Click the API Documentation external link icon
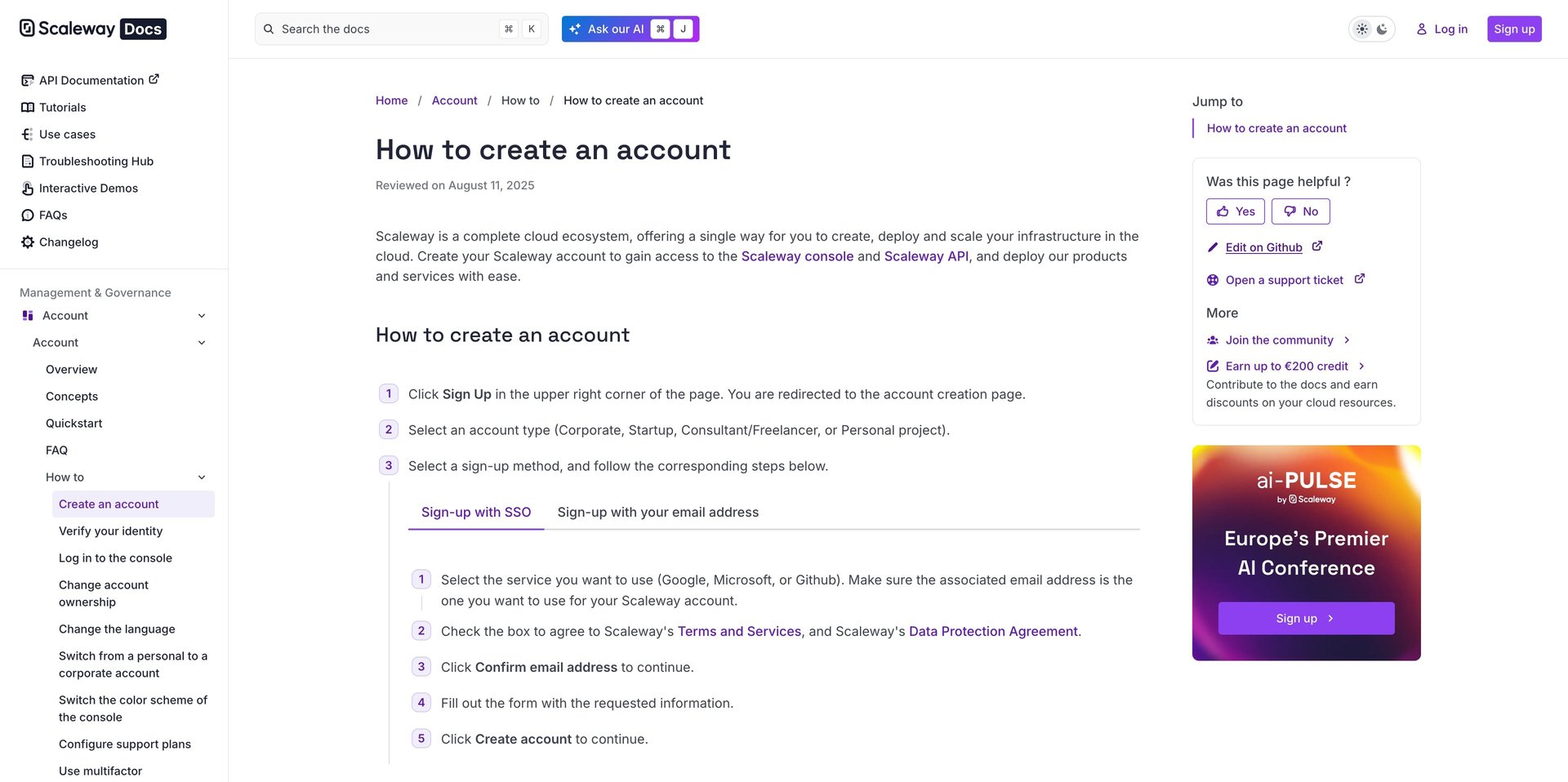 point(154,79)
